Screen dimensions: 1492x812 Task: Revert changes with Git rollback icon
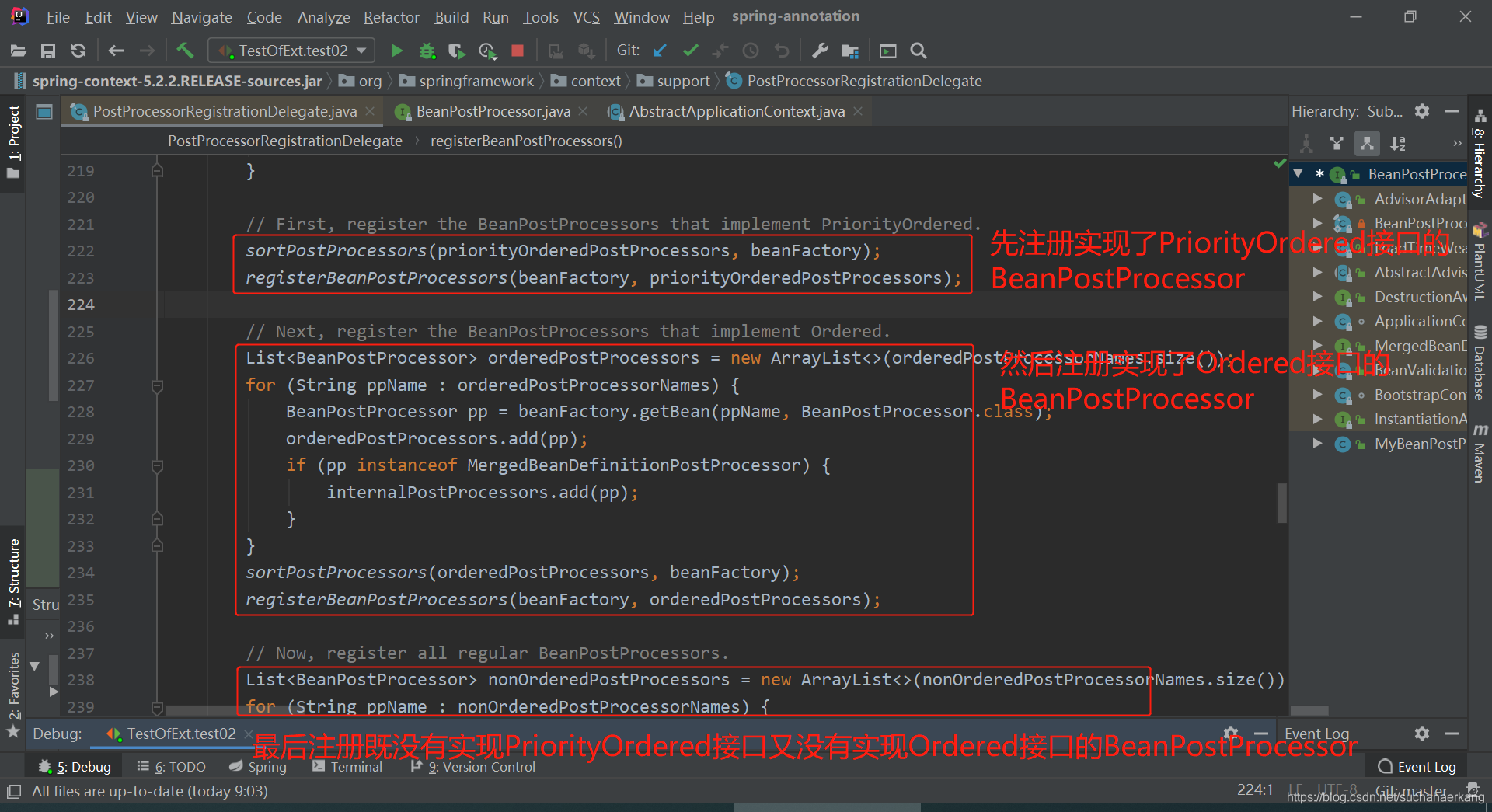(x=782, y=51)
